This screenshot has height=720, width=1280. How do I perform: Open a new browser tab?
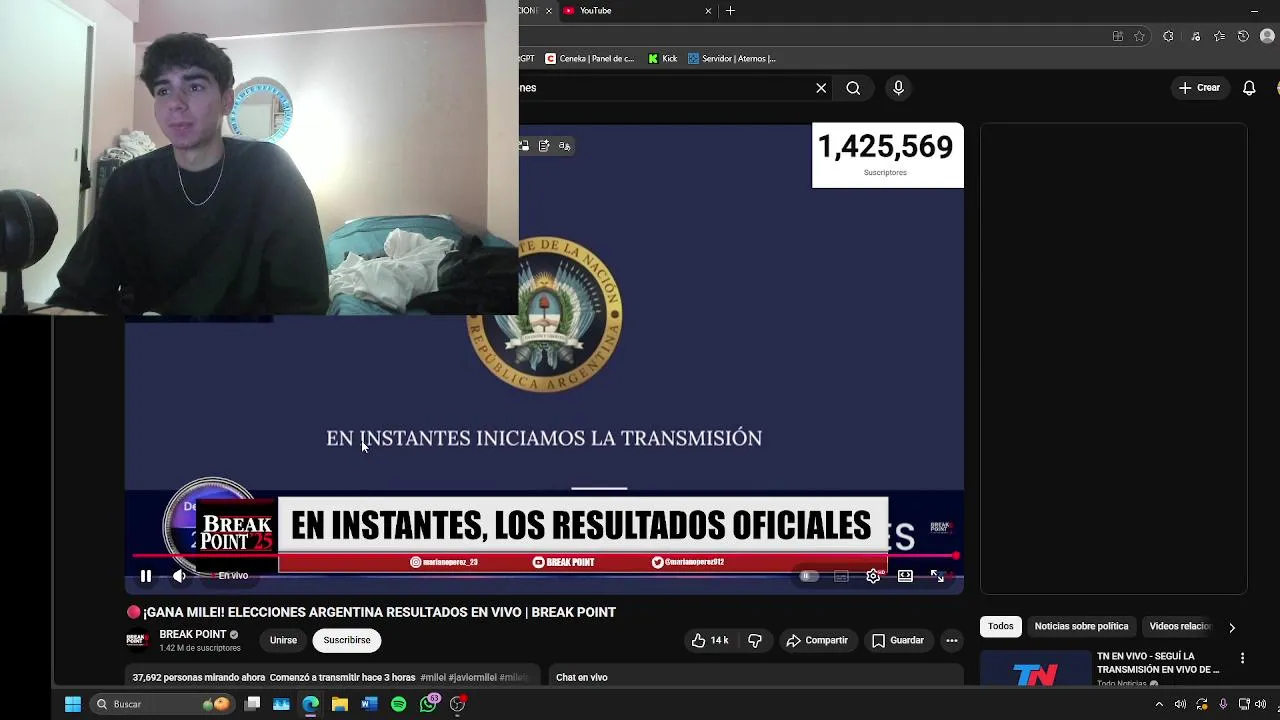point(730,11)
